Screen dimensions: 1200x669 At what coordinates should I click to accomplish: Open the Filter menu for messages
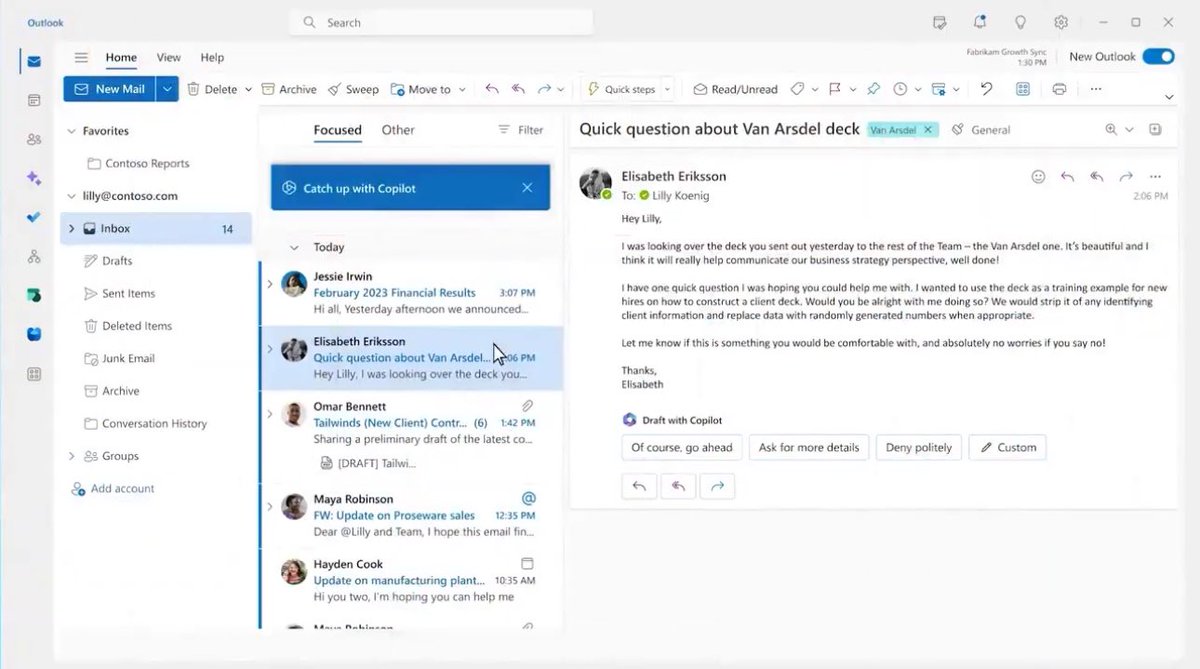[x=520, y=130]
